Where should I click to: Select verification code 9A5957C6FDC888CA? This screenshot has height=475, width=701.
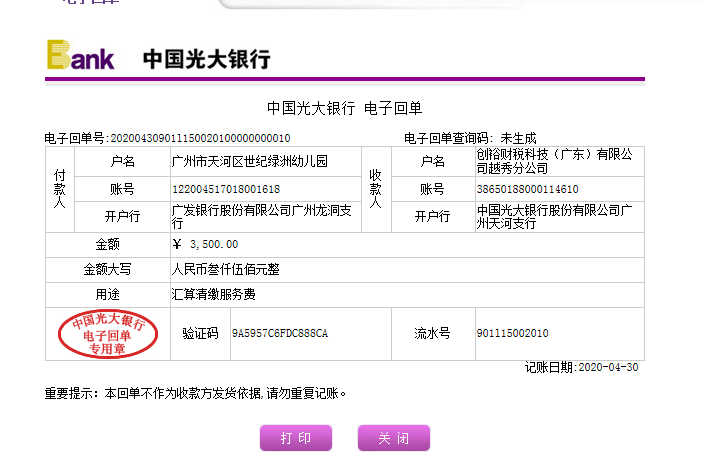click(280, 333)
